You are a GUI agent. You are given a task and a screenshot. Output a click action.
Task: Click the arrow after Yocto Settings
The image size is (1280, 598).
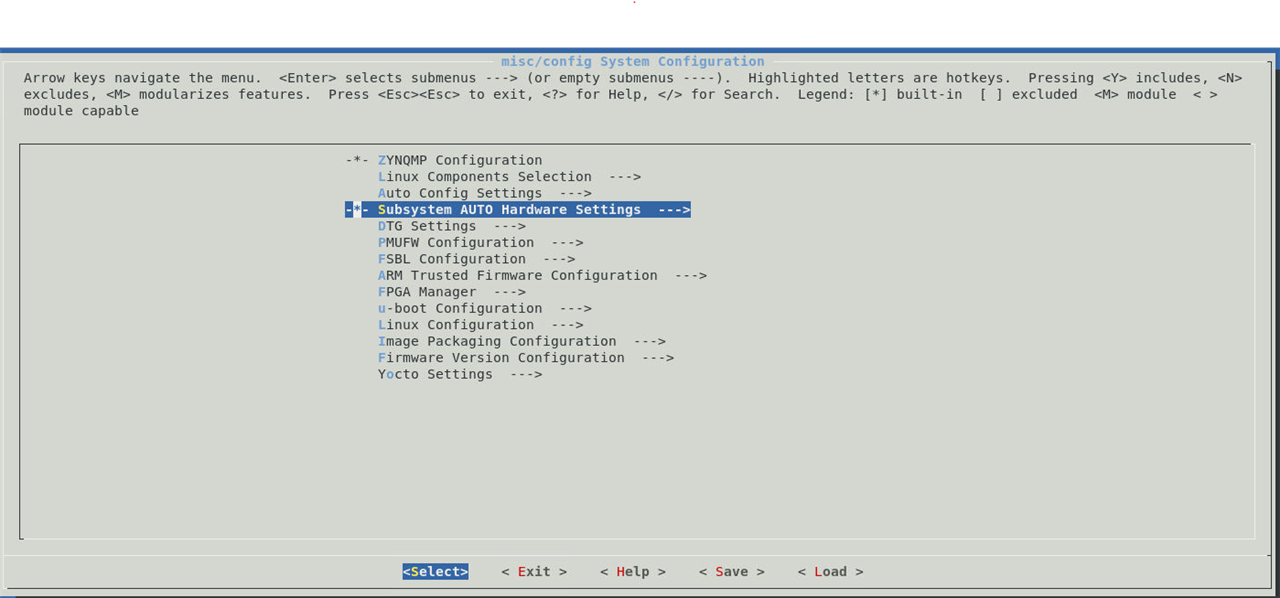[x=526, y=375]
